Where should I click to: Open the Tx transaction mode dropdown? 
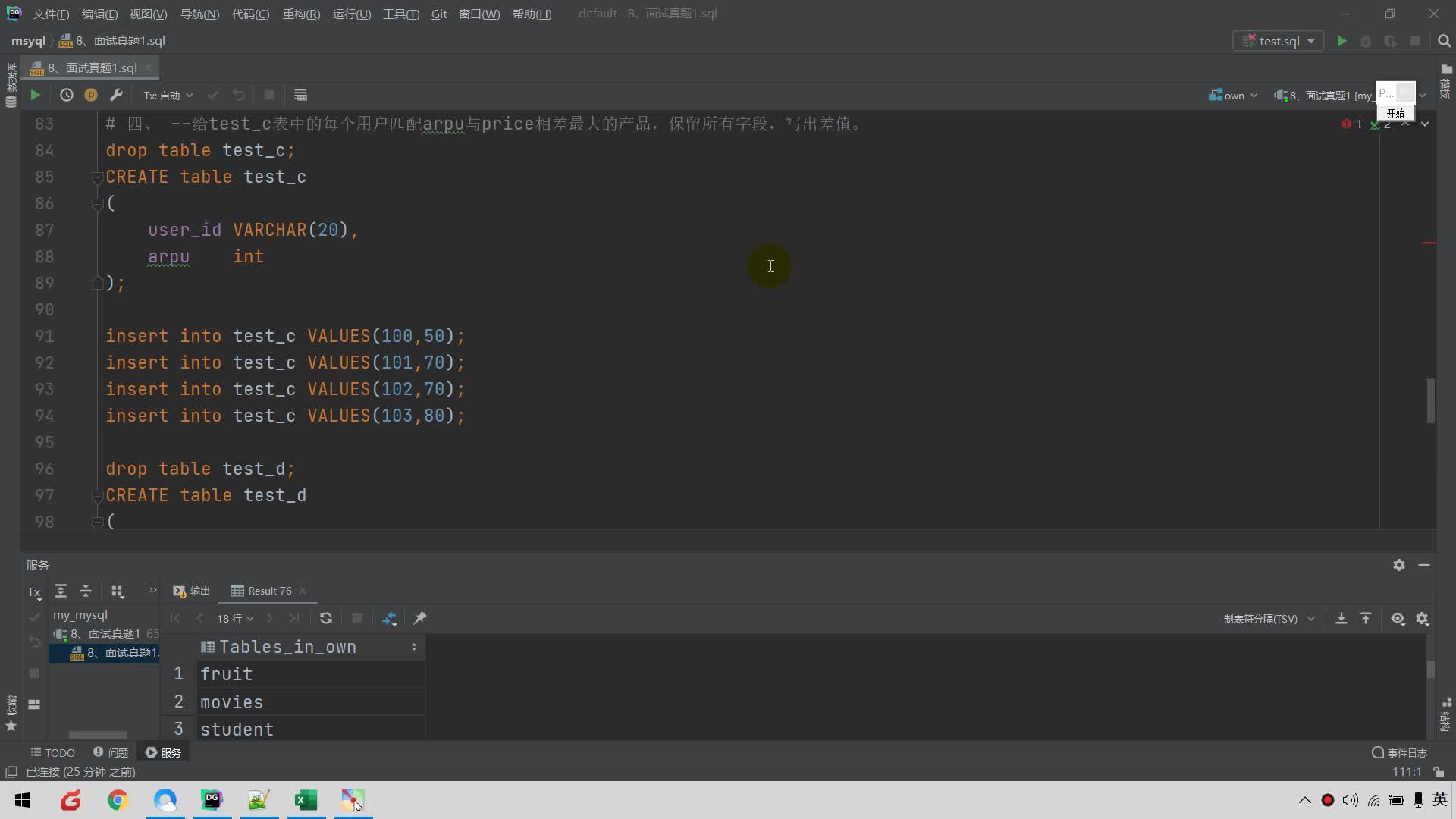point(168,96)
